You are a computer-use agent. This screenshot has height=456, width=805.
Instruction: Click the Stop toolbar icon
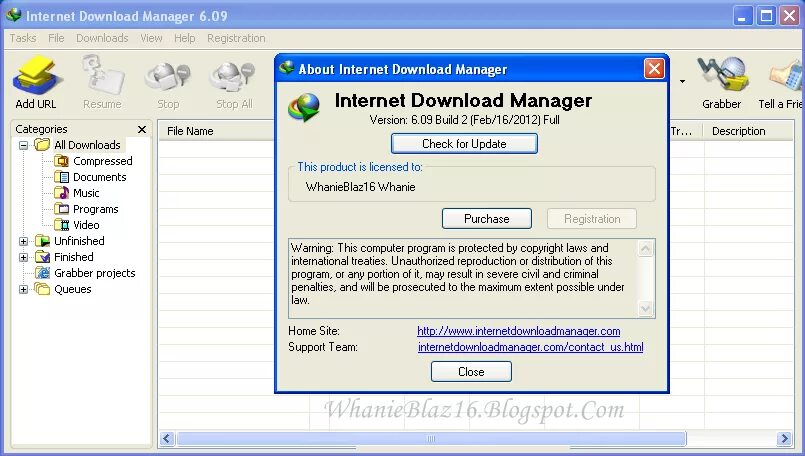[168, 77]
